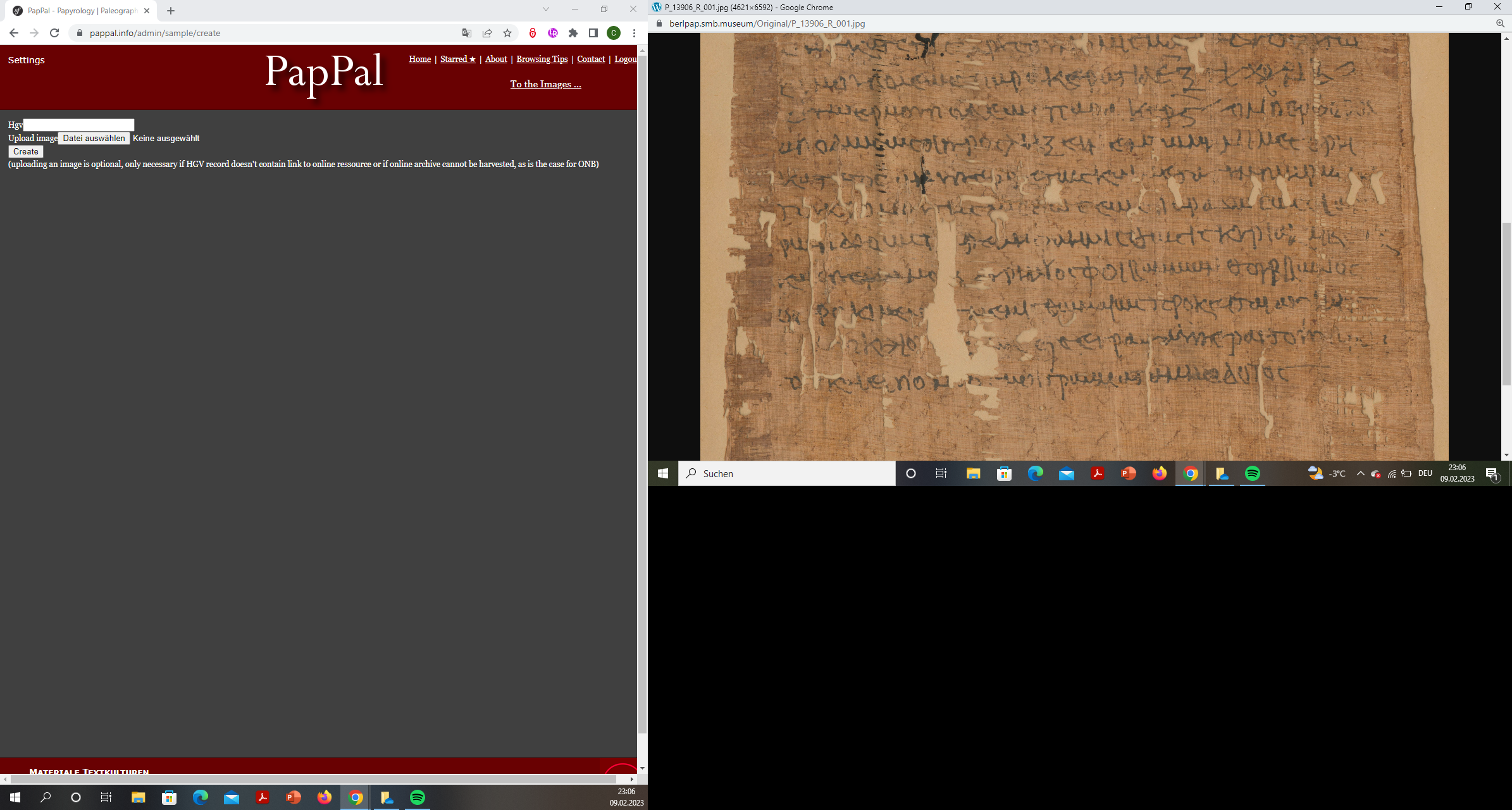Open Mail app in lower taskbar
The height and width of the screenshot is (810, 1512).
point(232,797)
